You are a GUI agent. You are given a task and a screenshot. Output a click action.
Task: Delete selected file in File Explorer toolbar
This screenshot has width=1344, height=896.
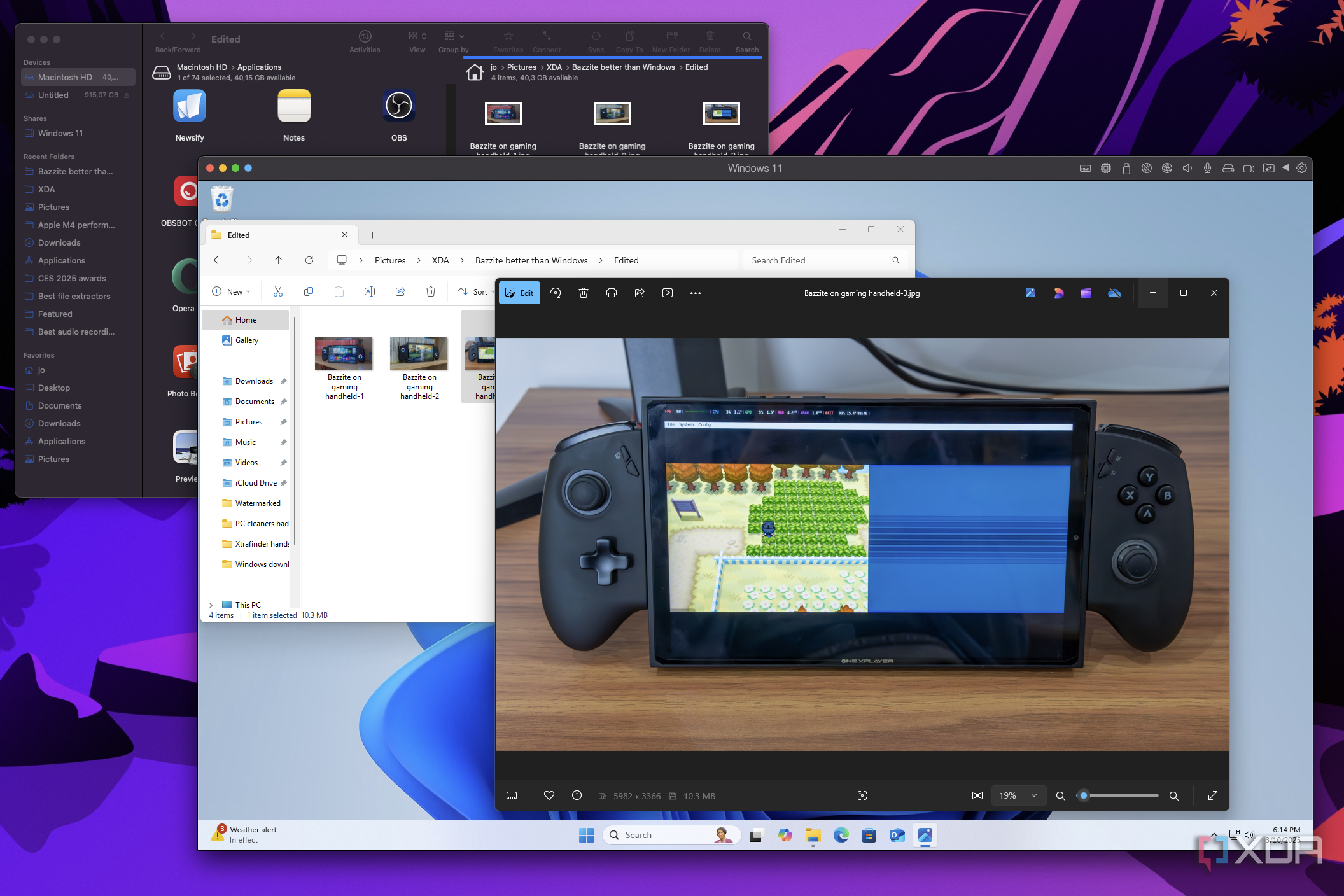[x=431, y=291]
